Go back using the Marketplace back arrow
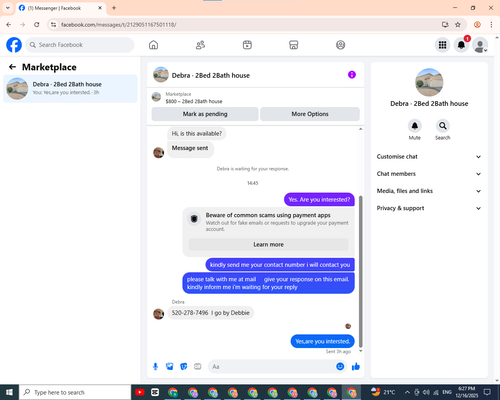The image size is (500, 400). point(12,67)
